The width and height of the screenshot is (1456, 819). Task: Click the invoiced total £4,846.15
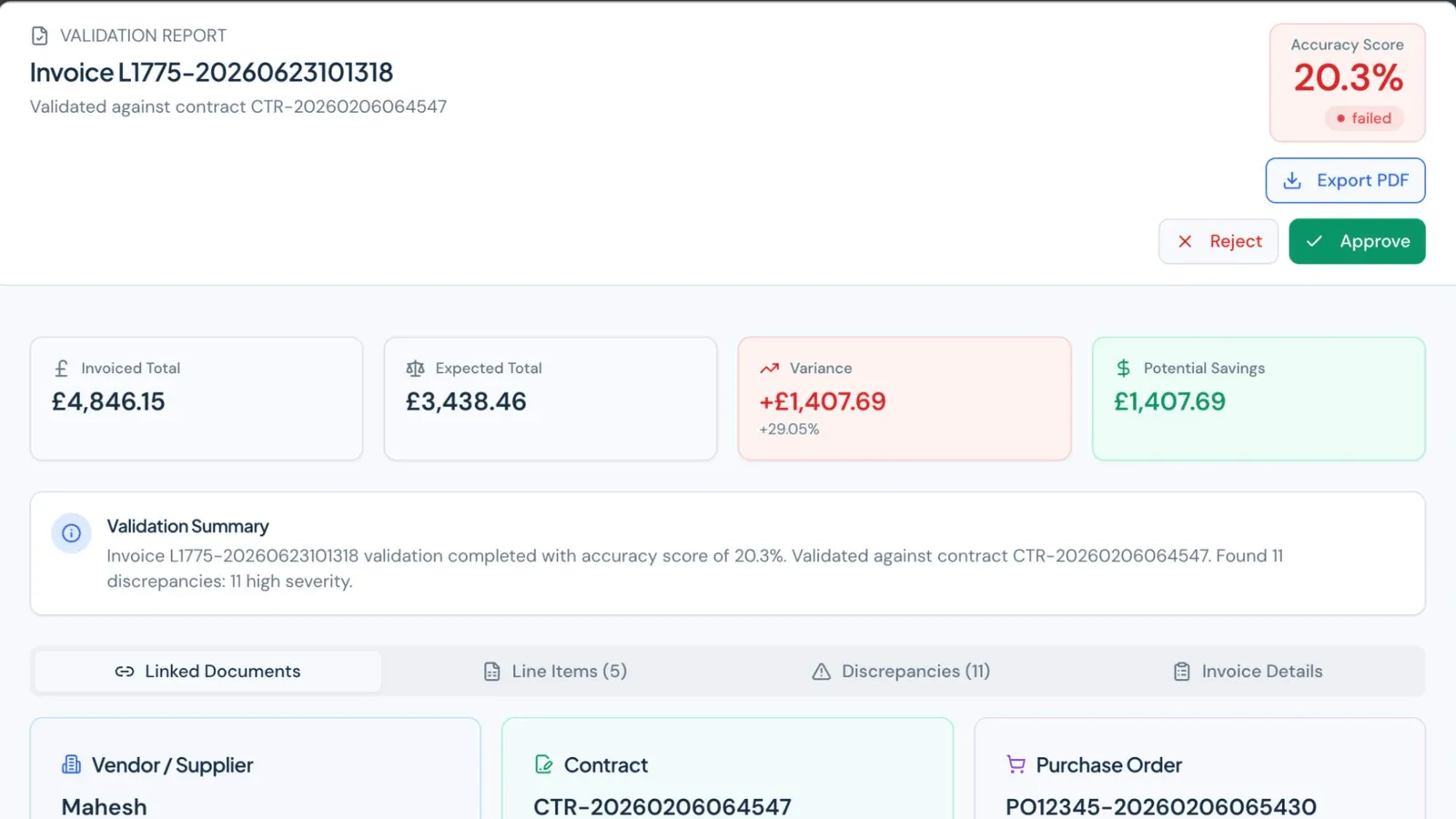coord(108,401)
